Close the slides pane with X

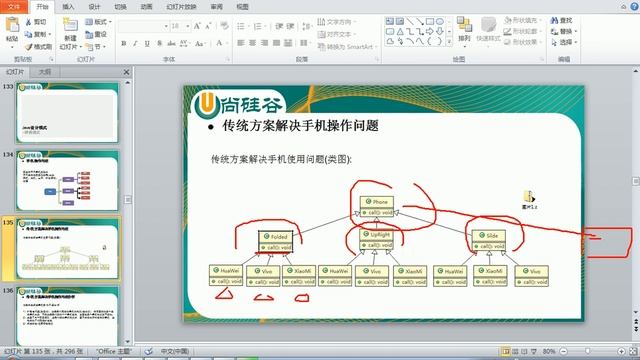tap(127, 72)
